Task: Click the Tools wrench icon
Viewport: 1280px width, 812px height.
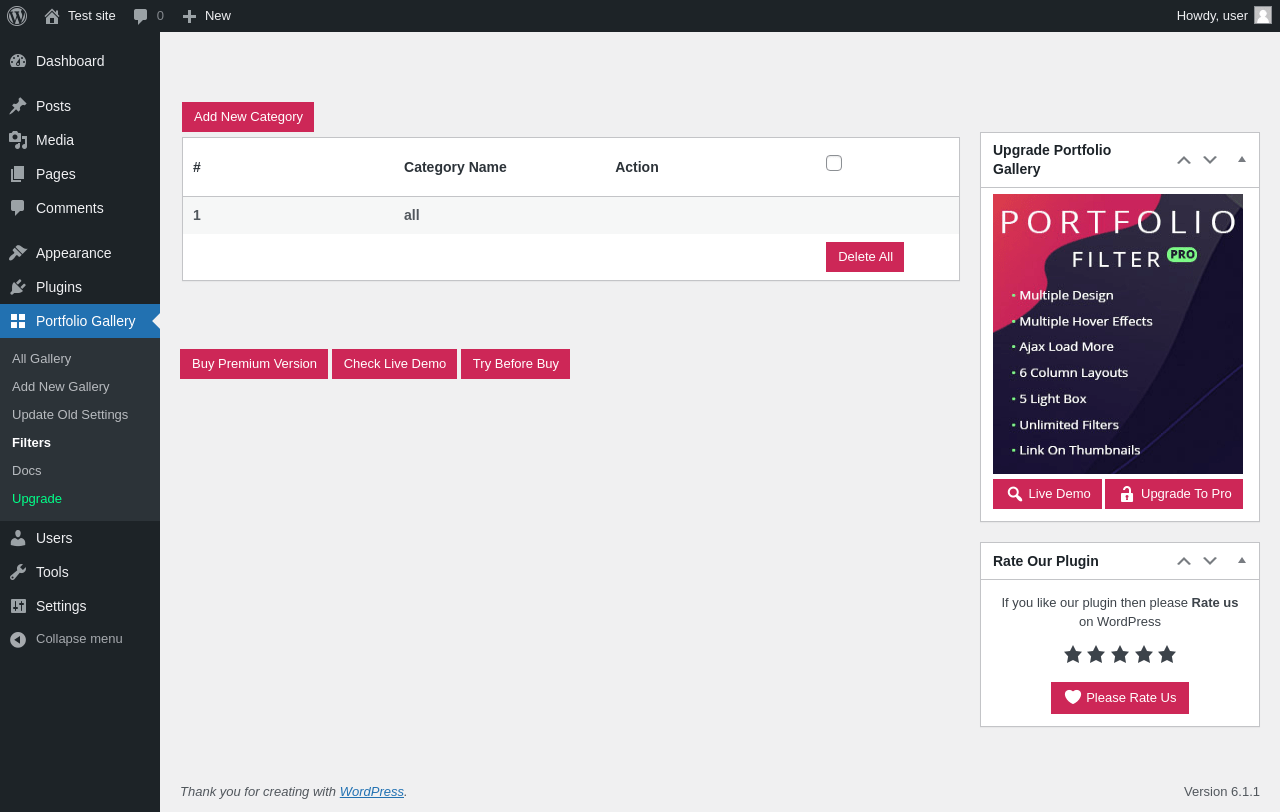Action: point(18,572)
